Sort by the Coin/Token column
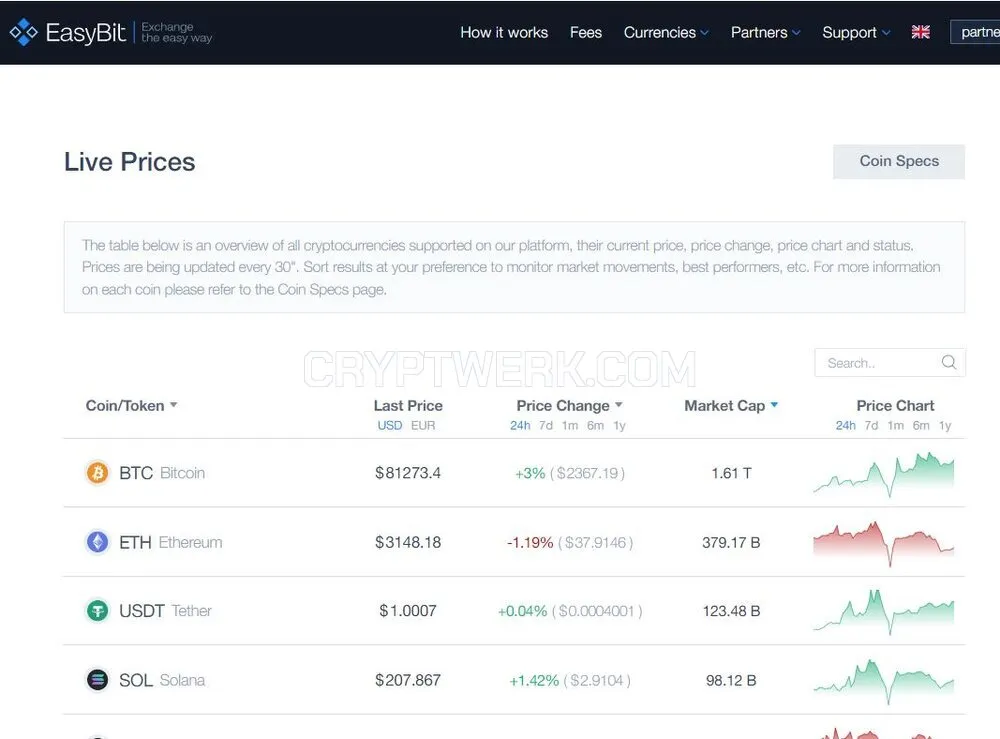Image resolution: width=1000 pixels, height=739 pixels. [131, 406]
